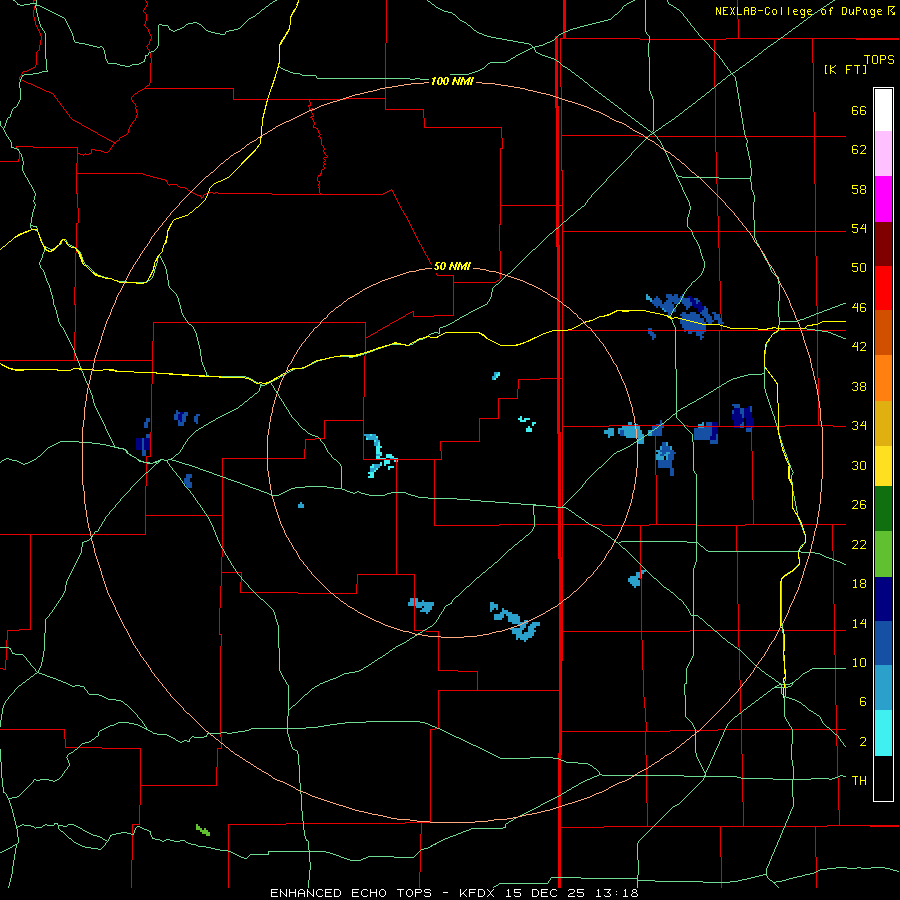Click the light blue legend swatch near 6
This screenshot has height=900, width=900.
(x=883, y=688)
